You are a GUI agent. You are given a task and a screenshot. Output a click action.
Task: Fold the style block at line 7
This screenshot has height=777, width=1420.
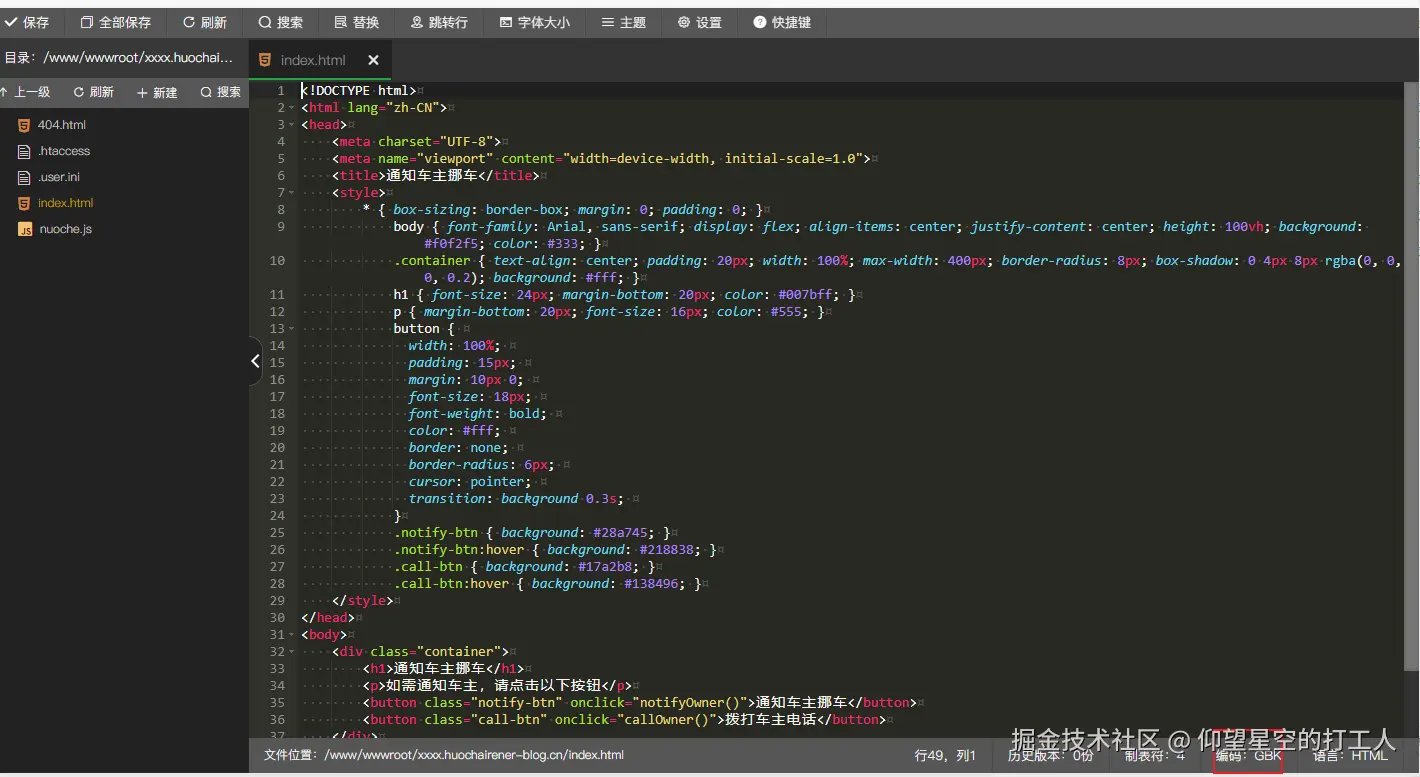(x=293, y=192)
